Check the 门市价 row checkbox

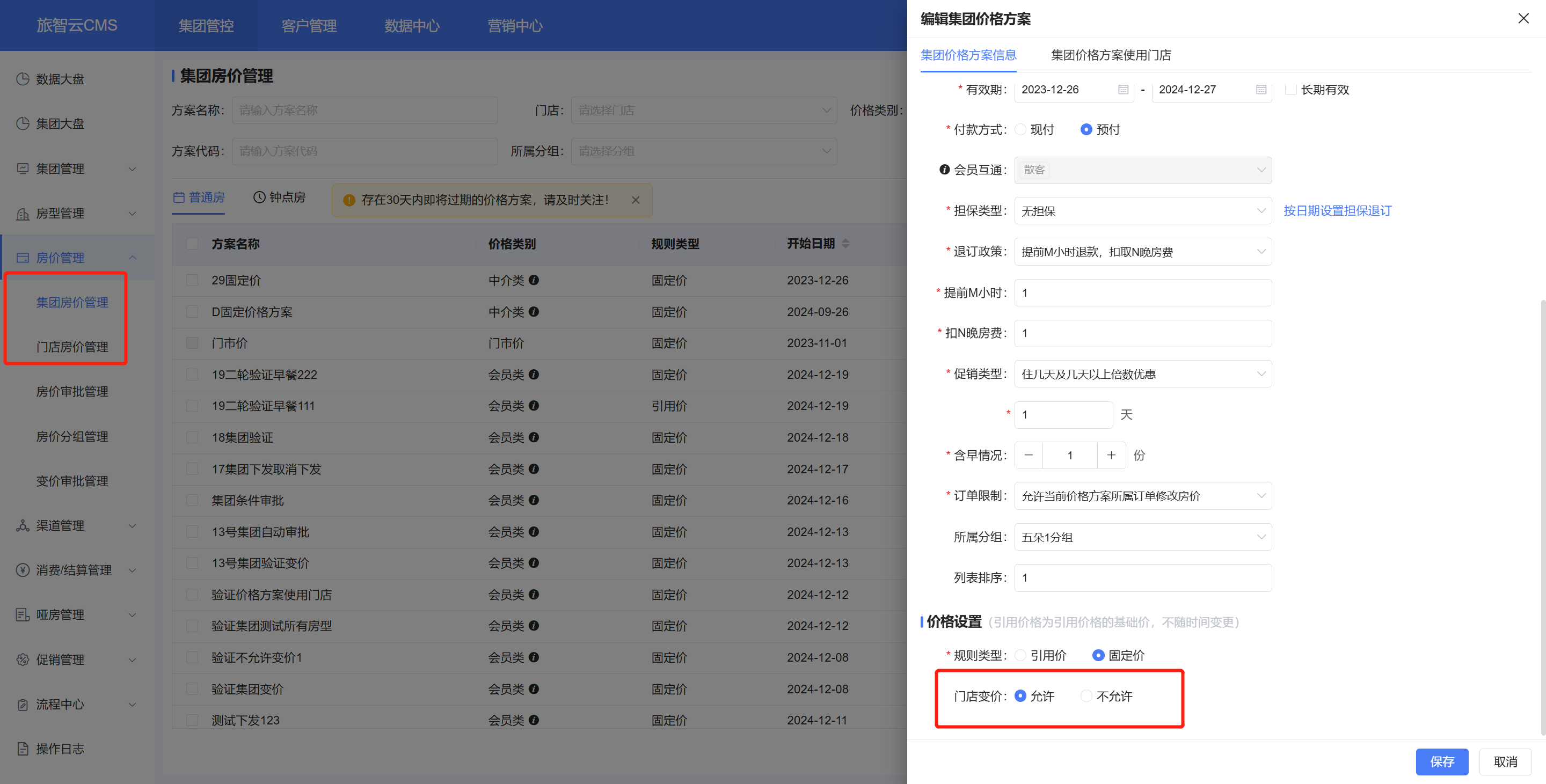192,343
